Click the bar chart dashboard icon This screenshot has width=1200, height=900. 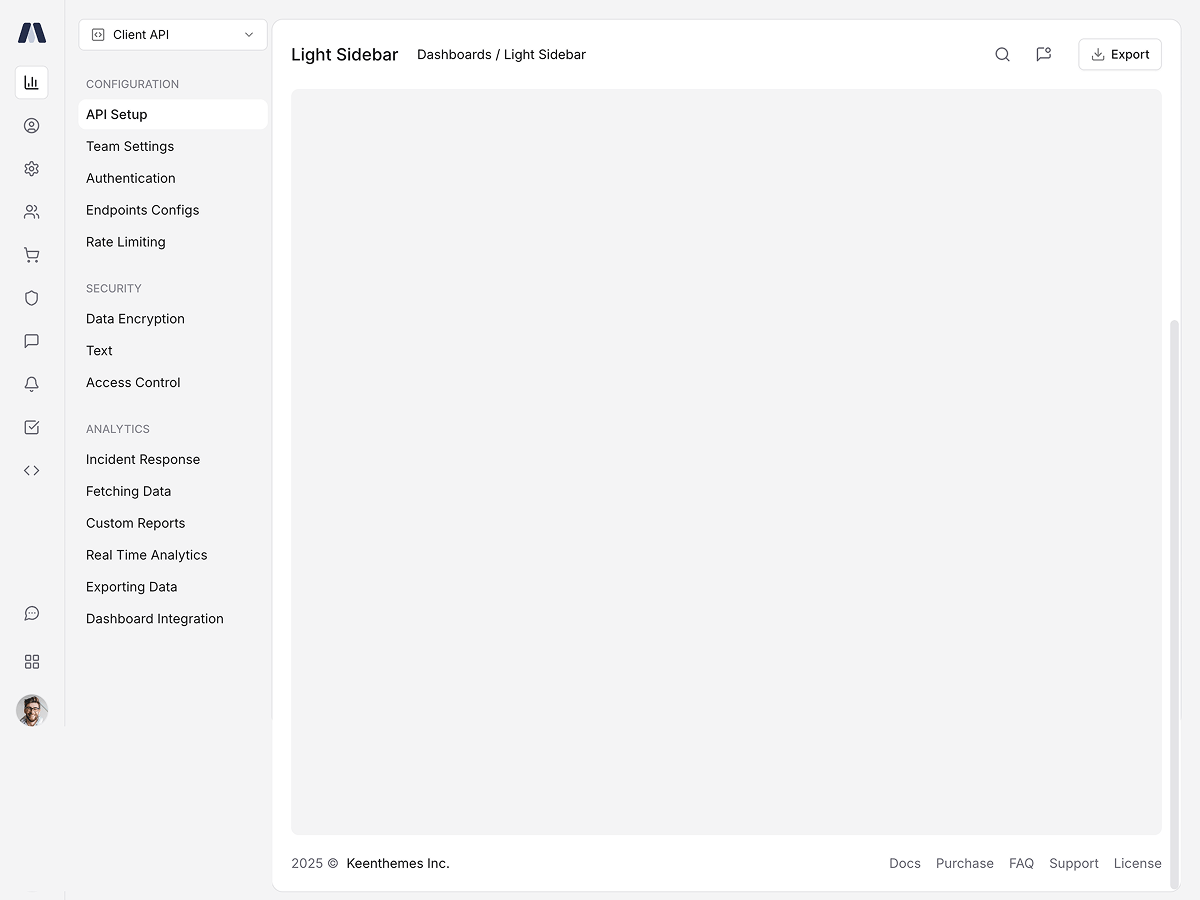point(31,82)
